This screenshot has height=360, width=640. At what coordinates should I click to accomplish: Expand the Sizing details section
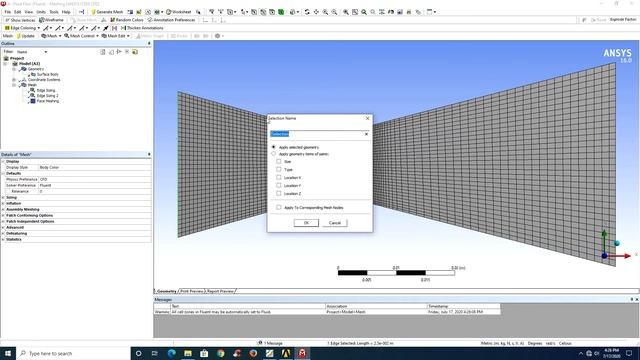[3, 198]
